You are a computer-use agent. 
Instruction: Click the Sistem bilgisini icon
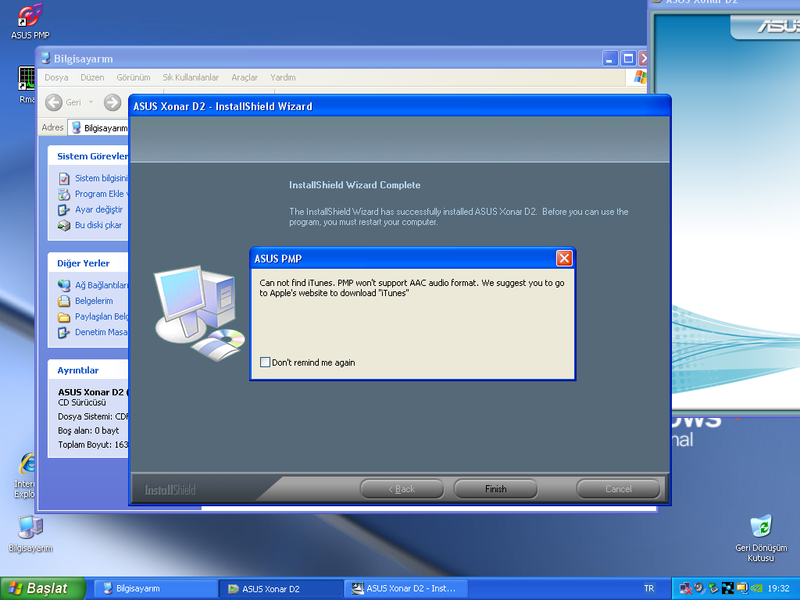[x=64, y=179]
